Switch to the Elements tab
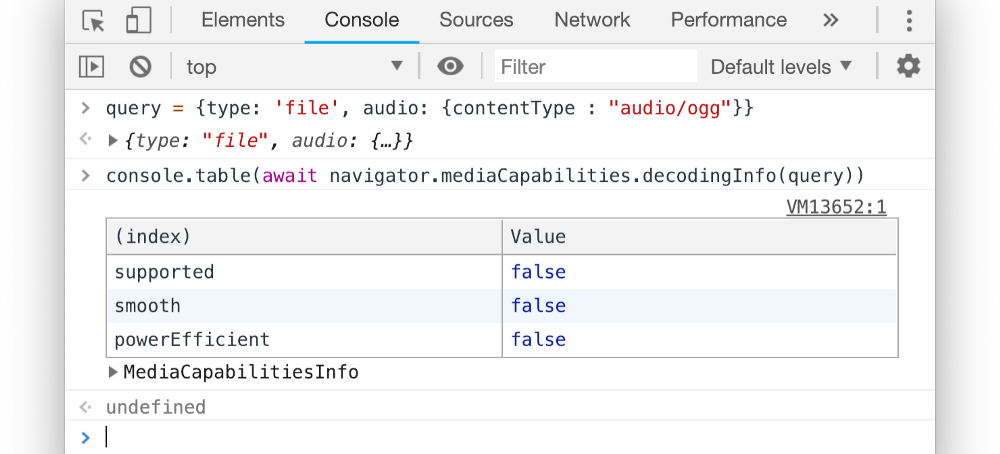1000x454 pixels. coord(243,21)
